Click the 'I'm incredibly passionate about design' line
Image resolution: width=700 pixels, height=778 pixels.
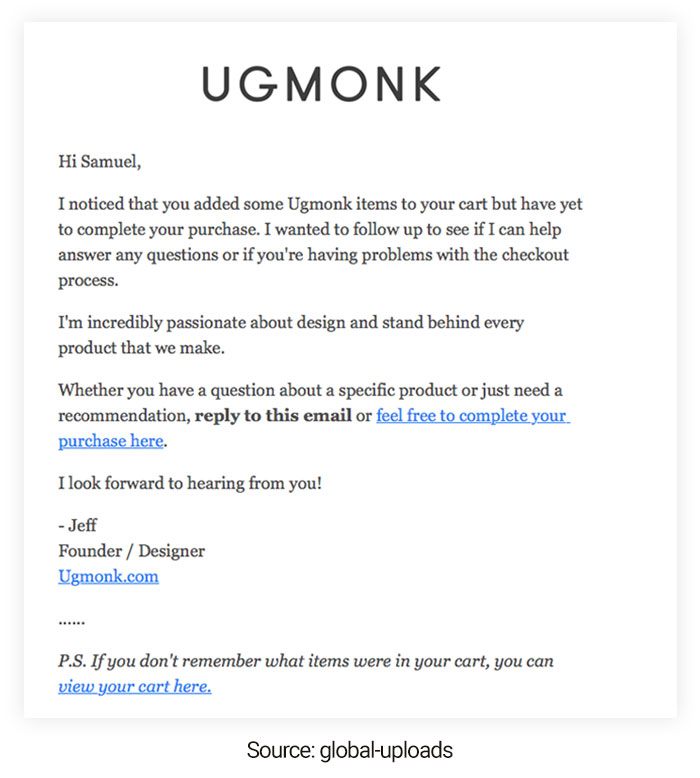pos(290,323)
